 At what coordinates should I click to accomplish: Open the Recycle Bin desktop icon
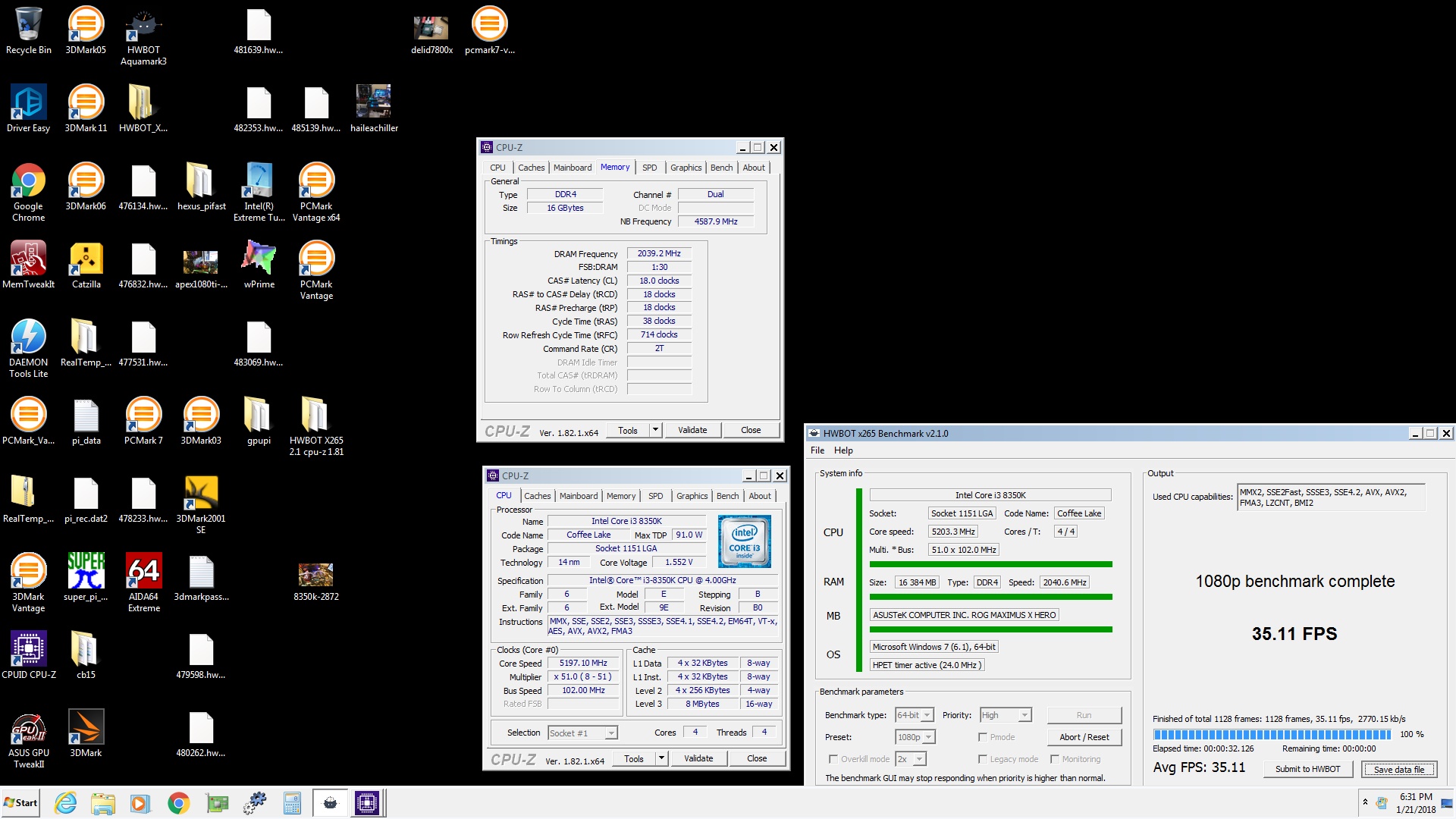coord(28,30)
